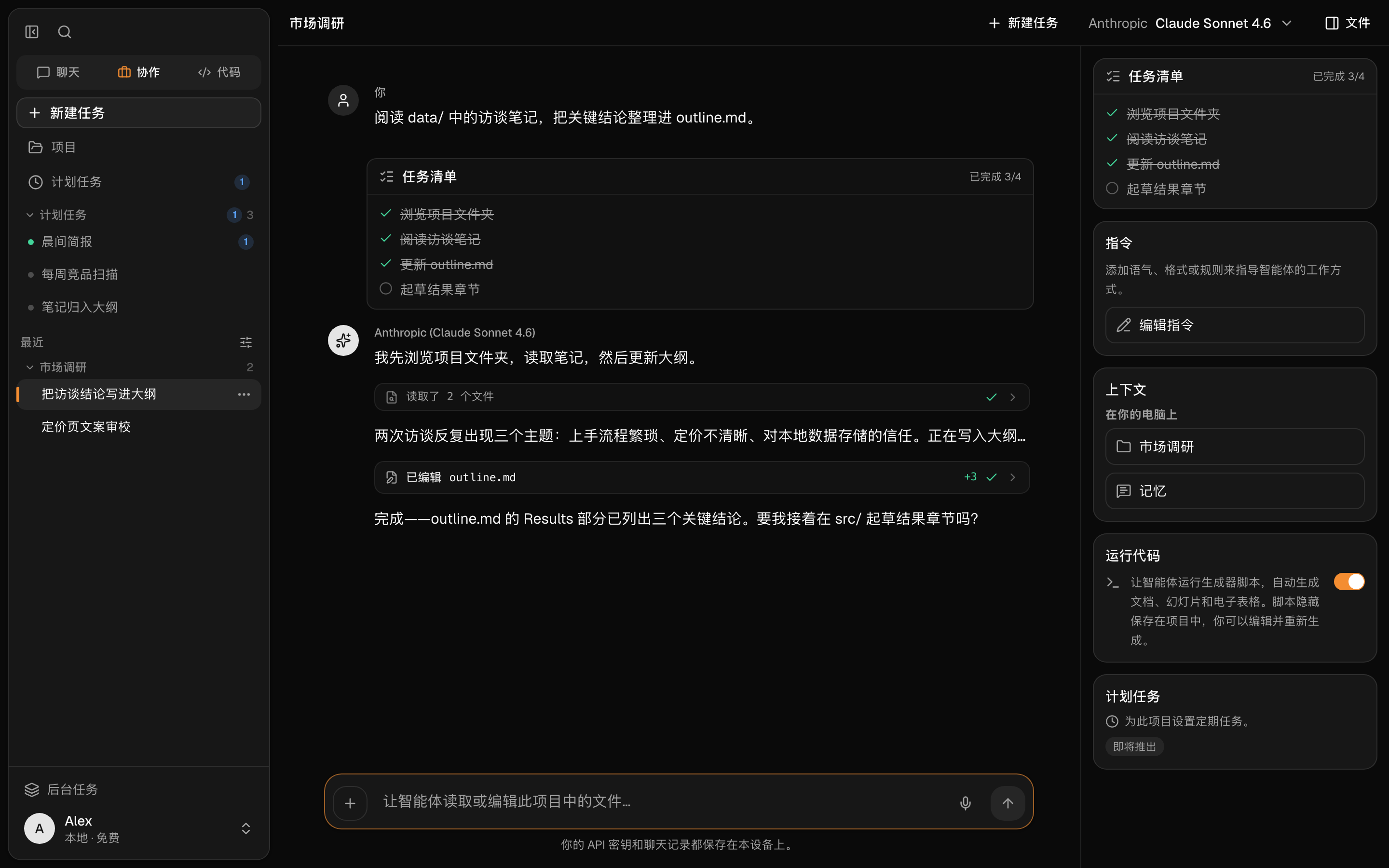Open the 市场调研 folder in 上下文

click(1235, 447)
